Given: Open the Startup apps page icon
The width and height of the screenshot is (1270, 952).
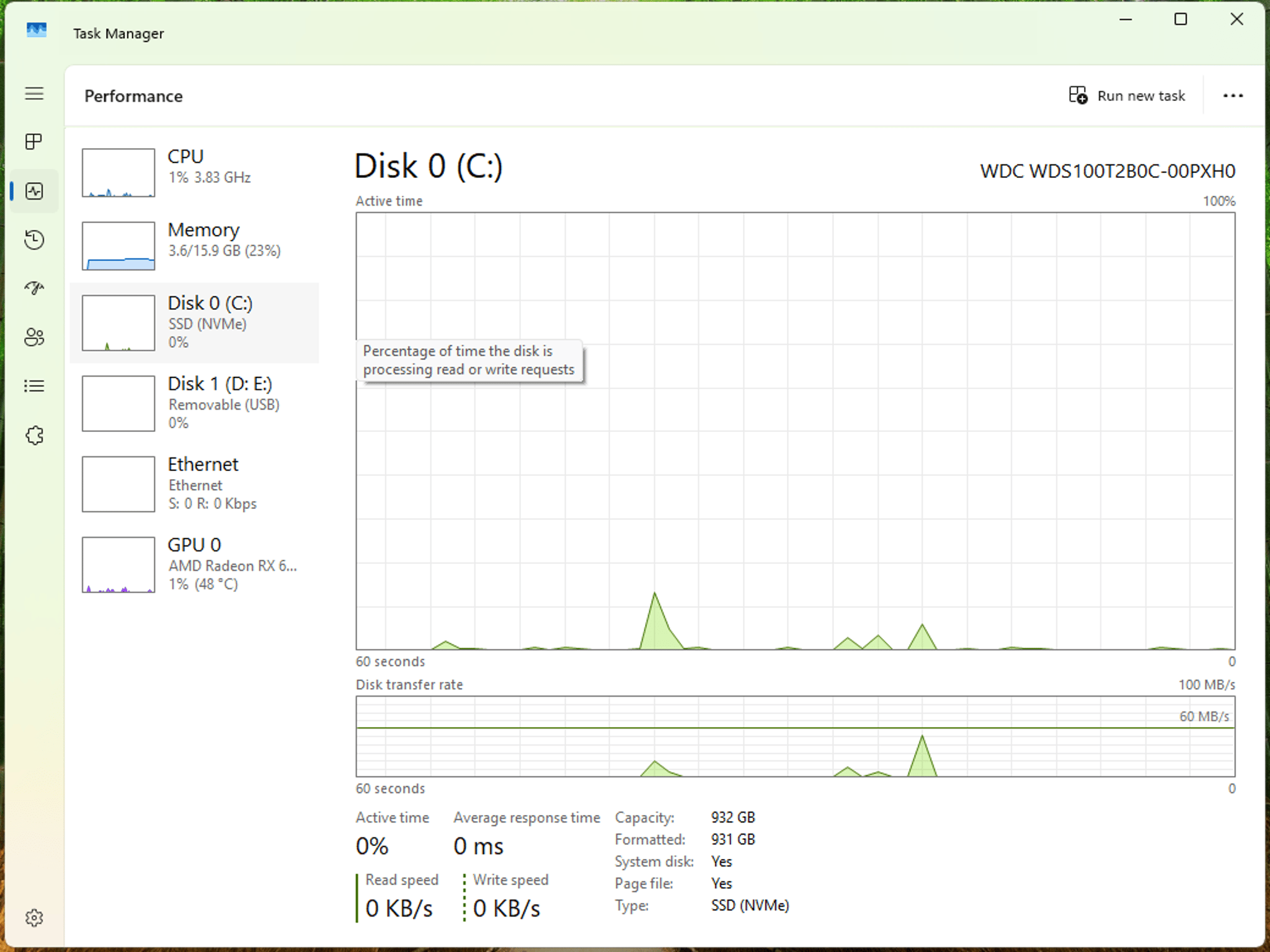Looking at the screenshot, I should click(34, 288).
